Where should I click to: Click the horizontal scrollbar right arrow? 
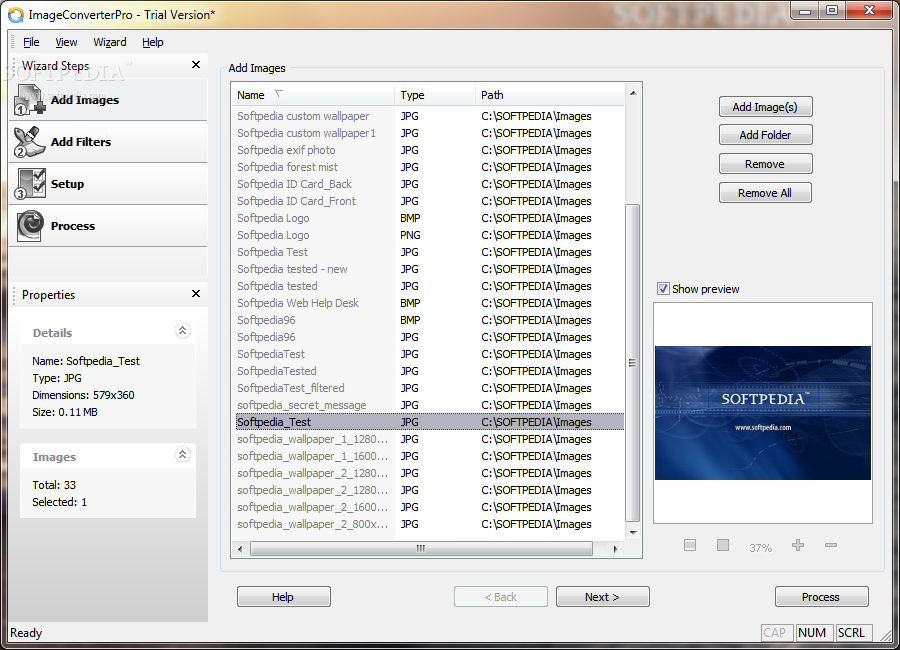(615, 549)
